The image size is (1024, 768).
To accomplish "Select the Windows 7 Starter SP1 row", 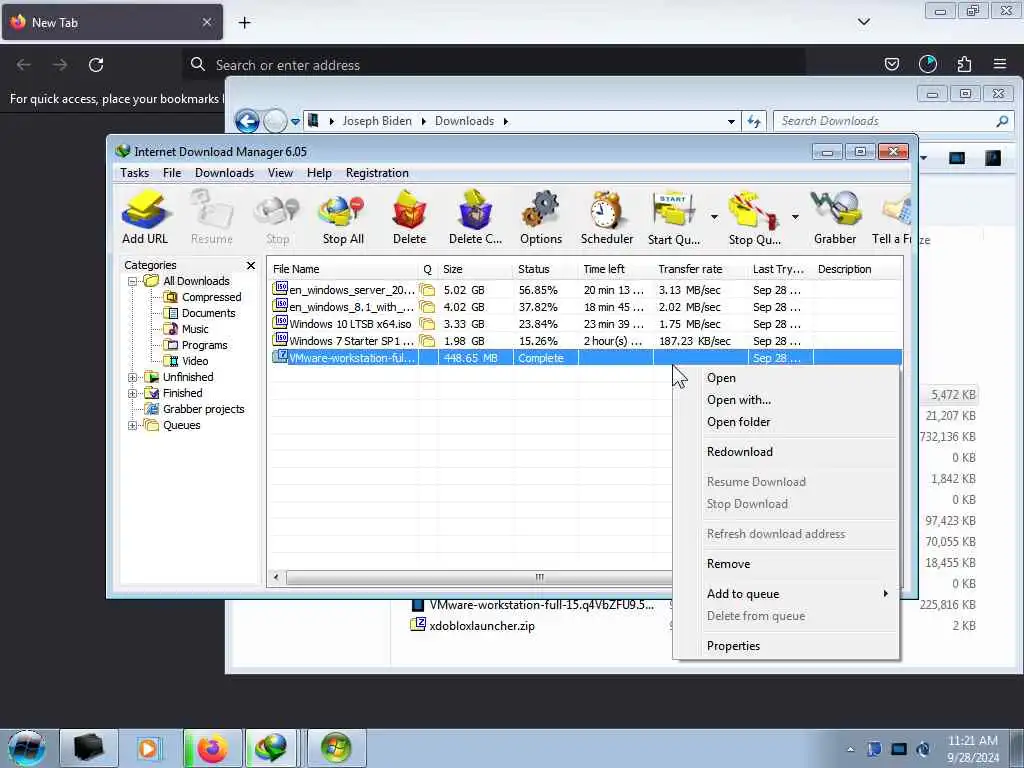I will 586,341.
